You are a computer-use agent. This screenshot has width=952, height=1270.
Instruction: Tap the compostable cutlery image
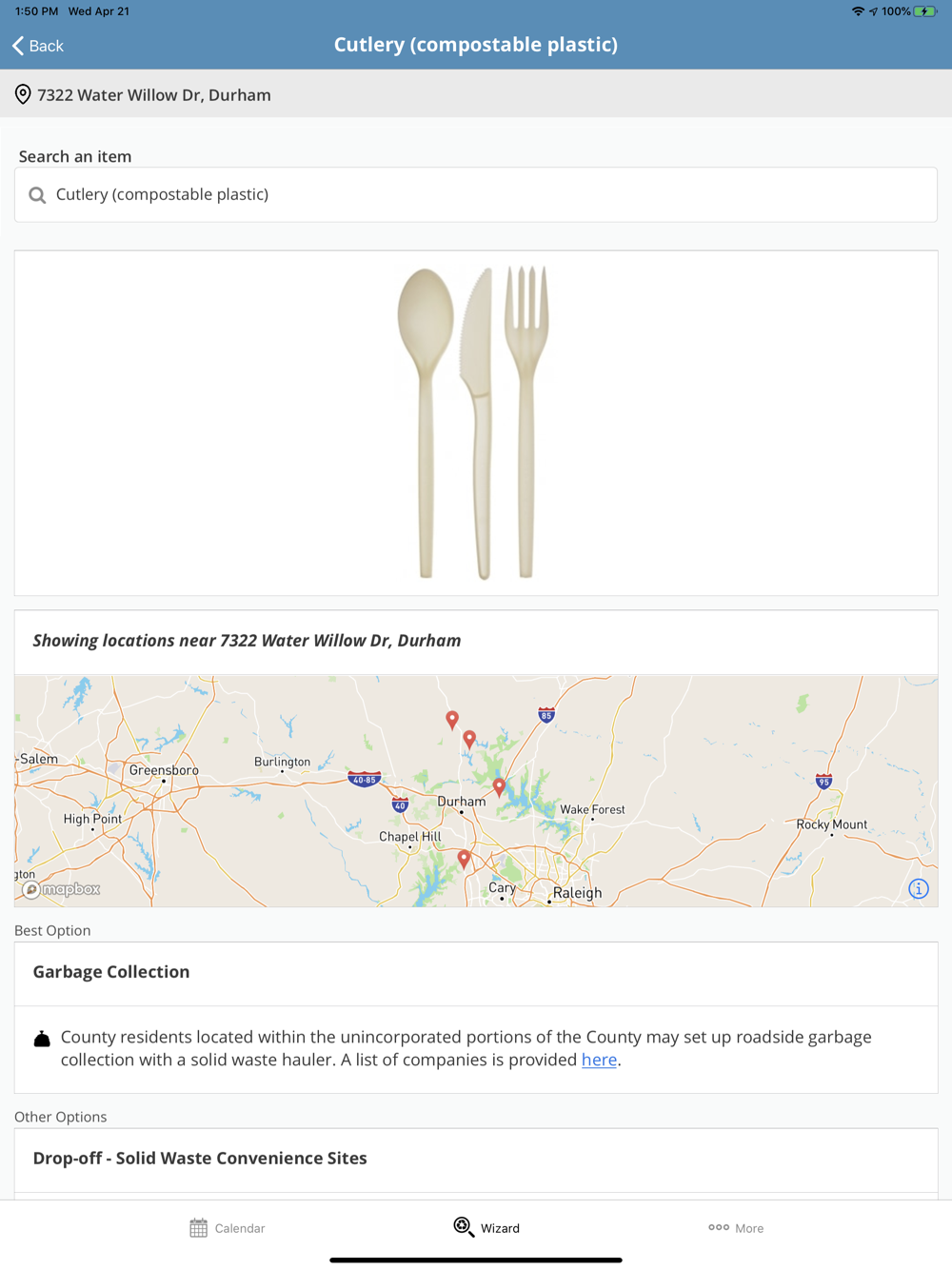point(473,422)
